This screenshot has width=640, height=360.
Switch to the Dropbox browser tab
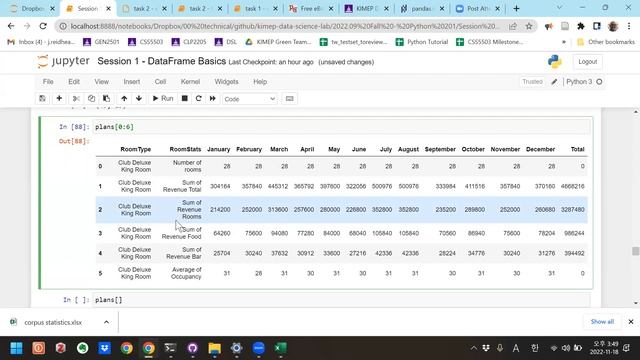[x=33, y=8]
